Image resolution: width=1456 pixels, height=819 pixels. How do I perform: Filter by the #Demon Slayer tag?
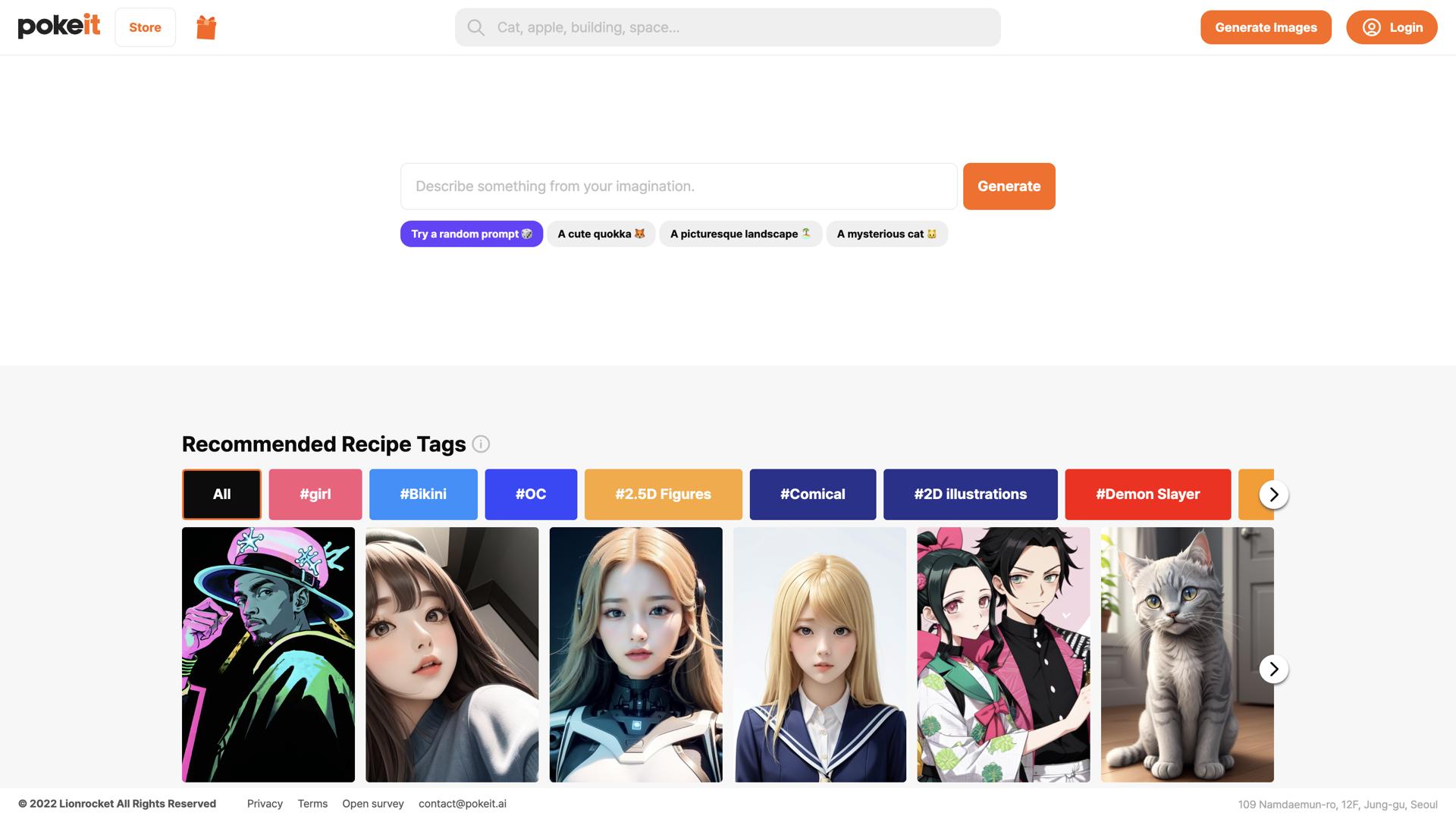[x=1147, y=494]
